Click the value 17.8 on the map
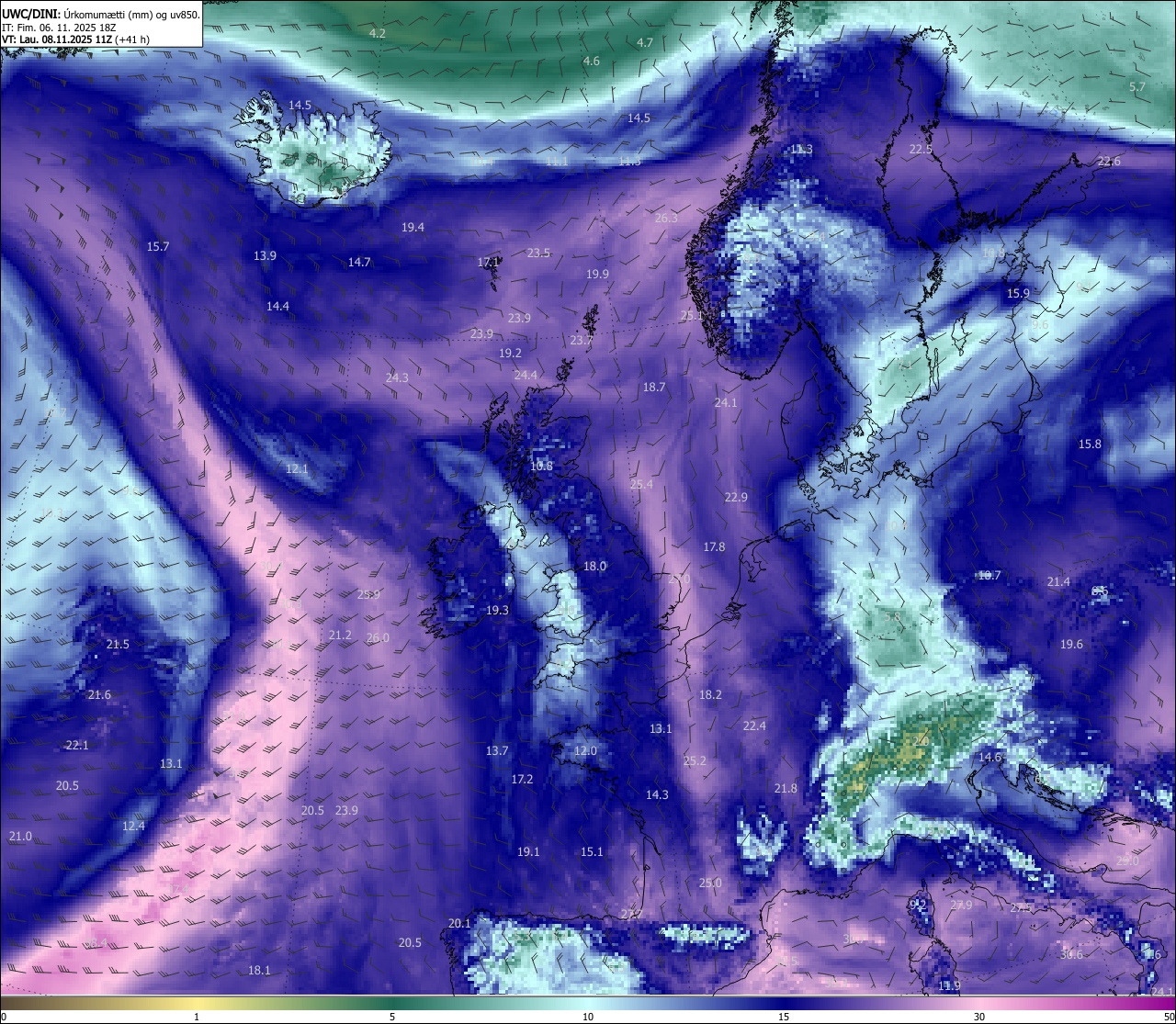The height and width of the screenshot is (1024, 1176). coord(714,547)
